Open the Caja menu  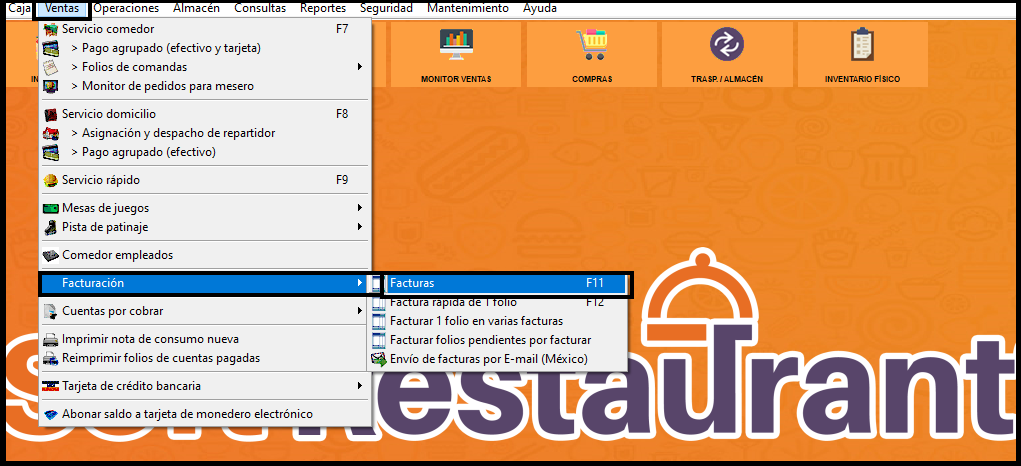click(19, 8)
